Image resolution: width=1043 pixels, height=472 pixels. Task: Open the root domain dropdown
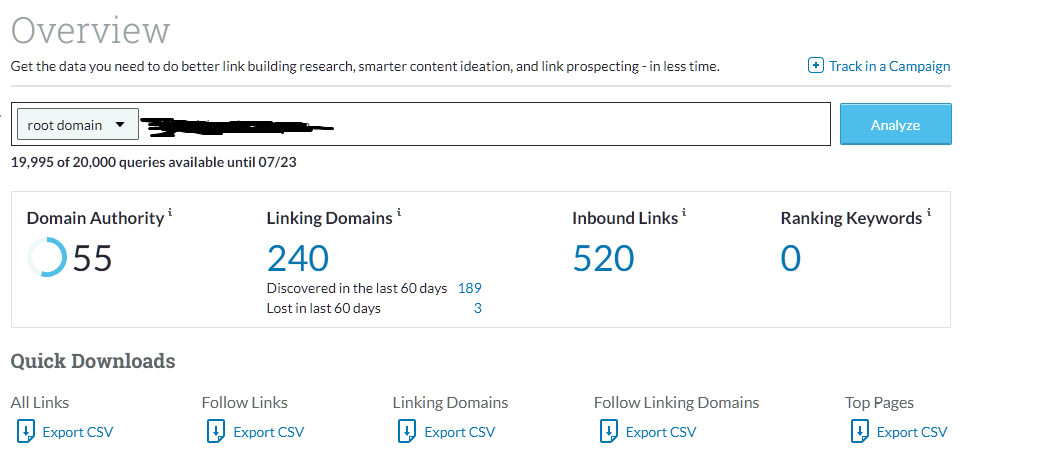(x=76, y=125)
